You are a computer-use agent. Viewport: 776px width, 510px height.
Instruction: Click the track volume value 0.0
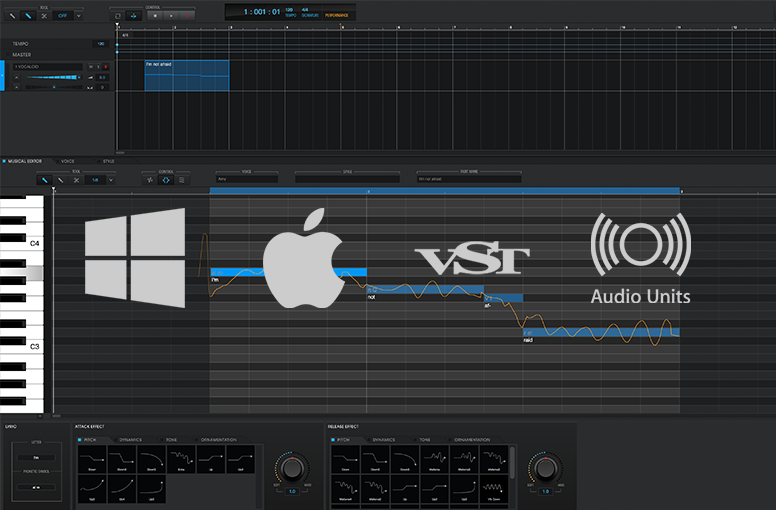coord(102,78)
